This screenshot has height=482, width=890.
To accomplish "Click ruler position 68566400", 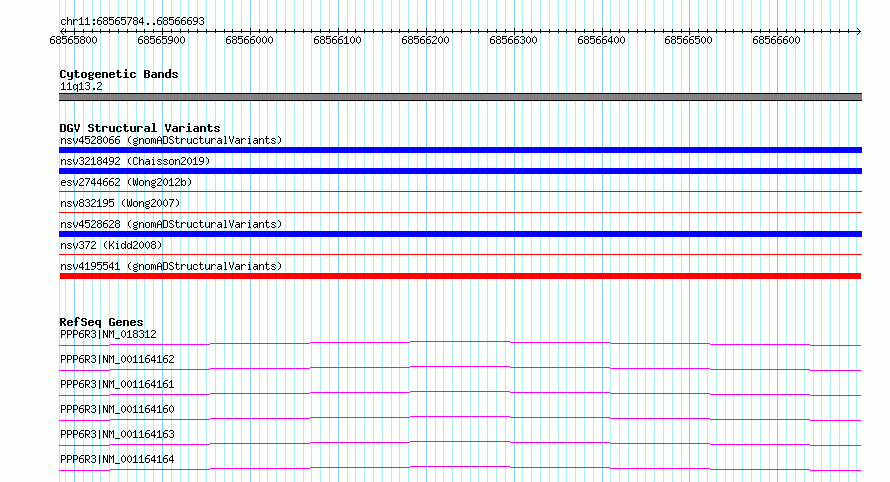I will point(601,40).
